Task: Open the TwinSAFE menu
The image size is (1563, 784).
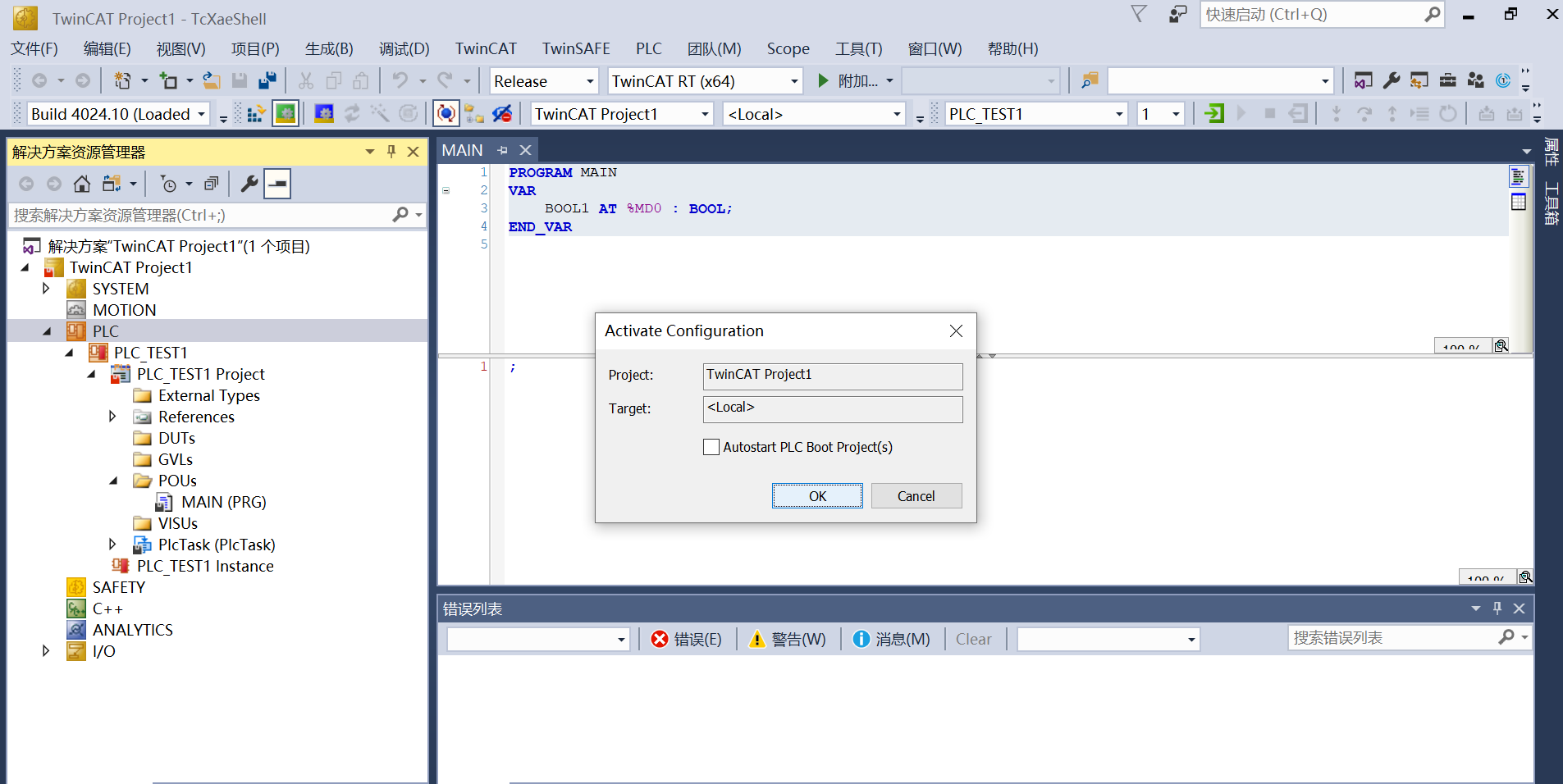Action: tap(576, 48)
